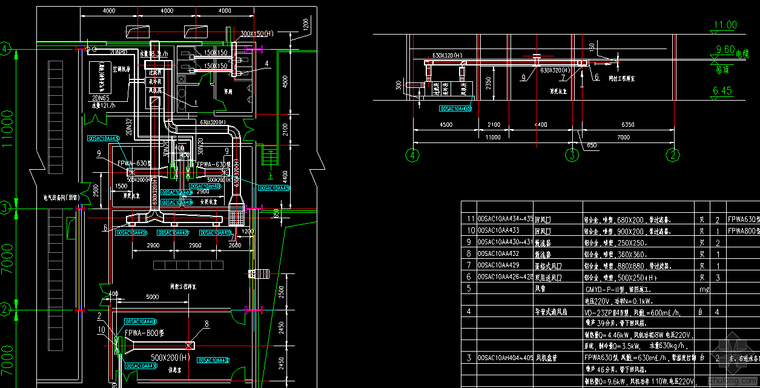760x388 pixels.
Task: Click the 2DN65 pipe label
Action: tap(99, 98)
